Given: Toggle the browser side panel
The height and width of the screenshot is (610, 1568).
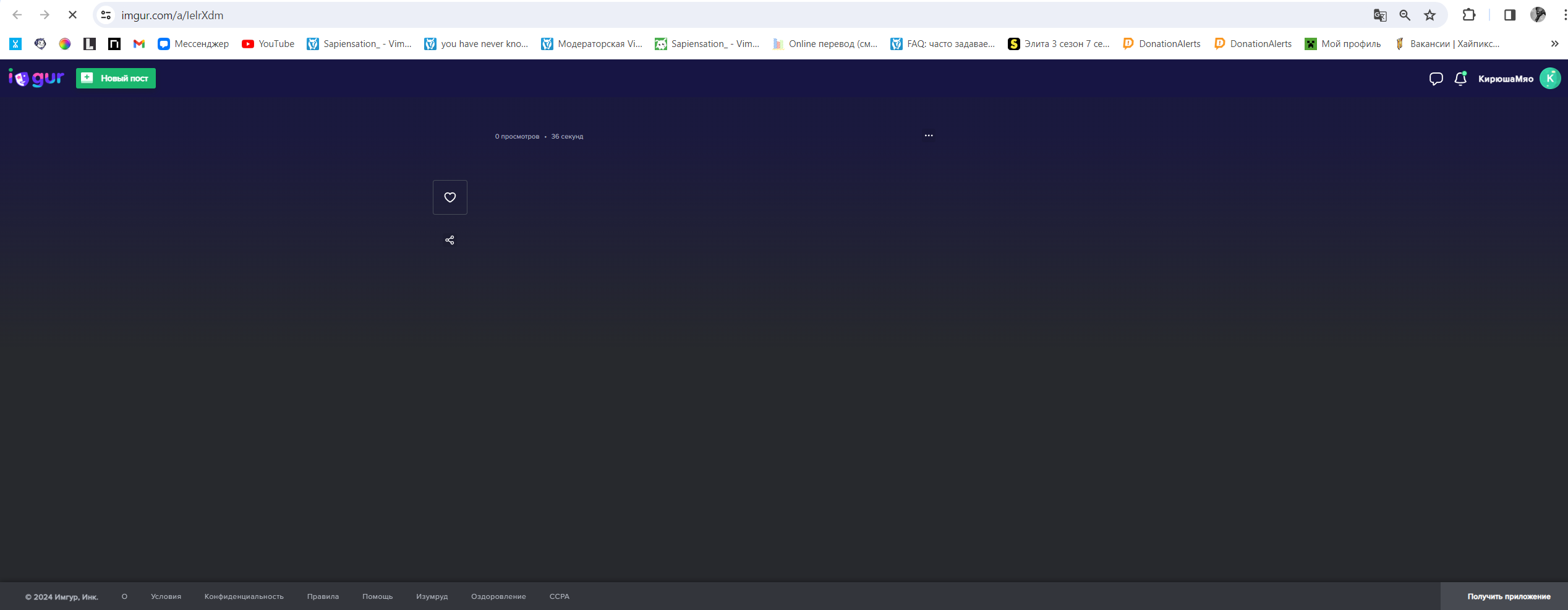Looking at the screenshot, I should (x=1510, y=15).
